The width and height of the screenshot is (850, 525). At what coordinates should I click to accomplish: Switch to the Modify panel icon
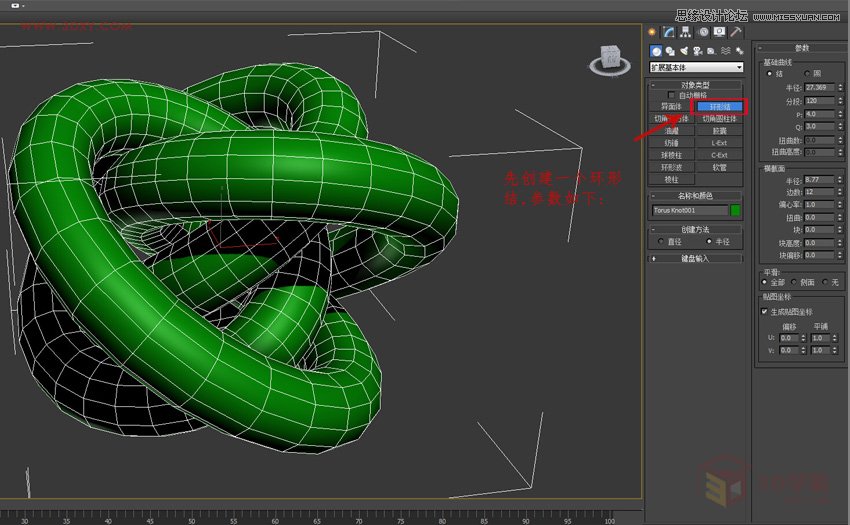pyautogui.click(x=669, y=32)
